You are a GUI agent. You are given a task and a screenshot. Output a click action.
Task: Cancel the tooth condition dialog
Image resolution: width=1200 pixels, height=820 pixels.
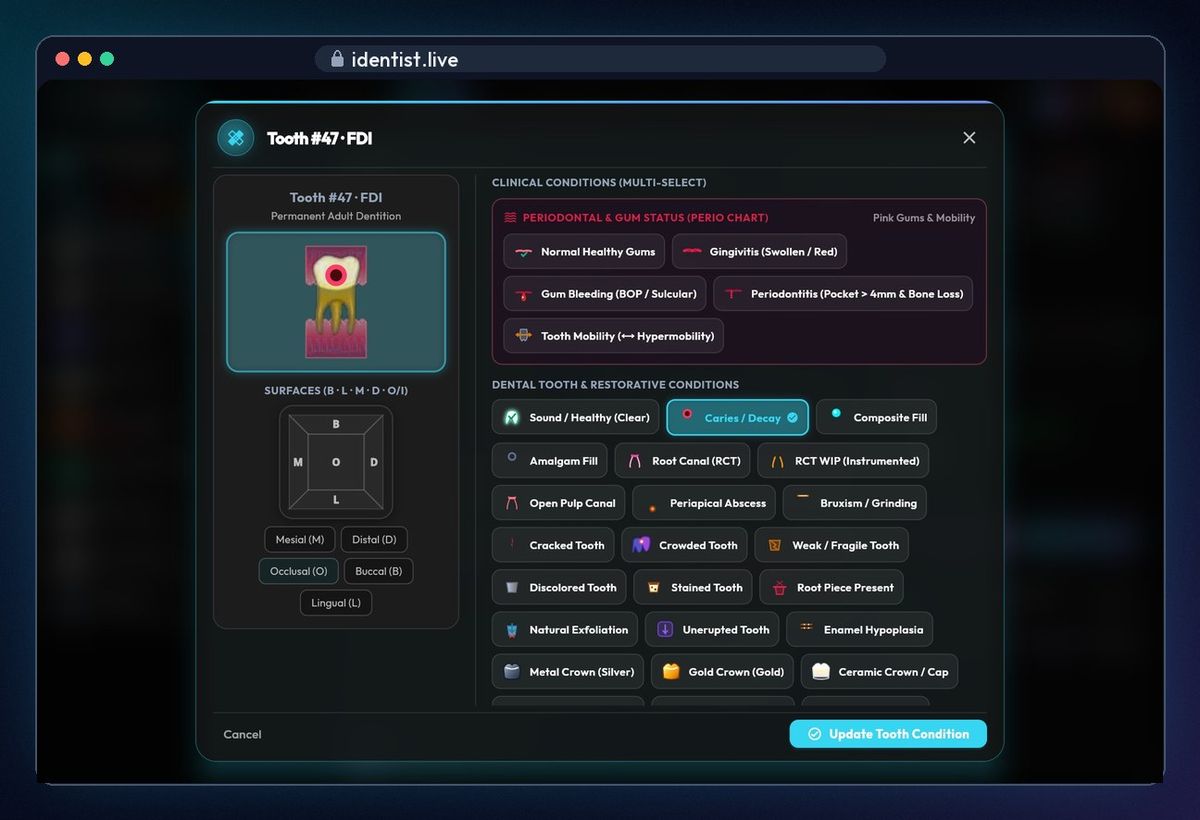(242, 734)
